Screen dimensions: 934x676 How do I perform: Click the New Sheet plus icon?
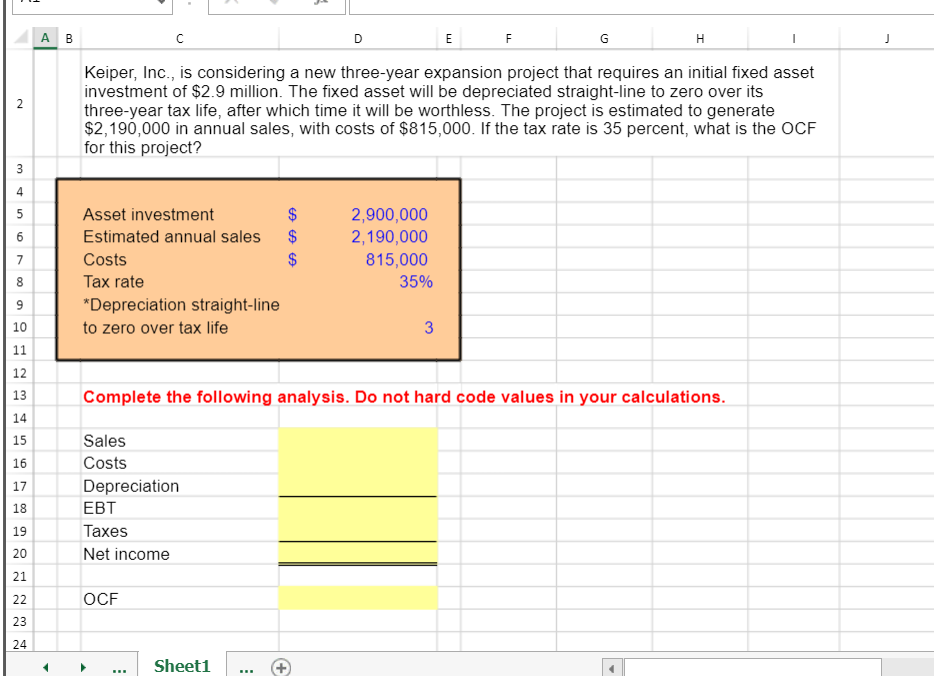pyautogui.click(x=281, y=666)
